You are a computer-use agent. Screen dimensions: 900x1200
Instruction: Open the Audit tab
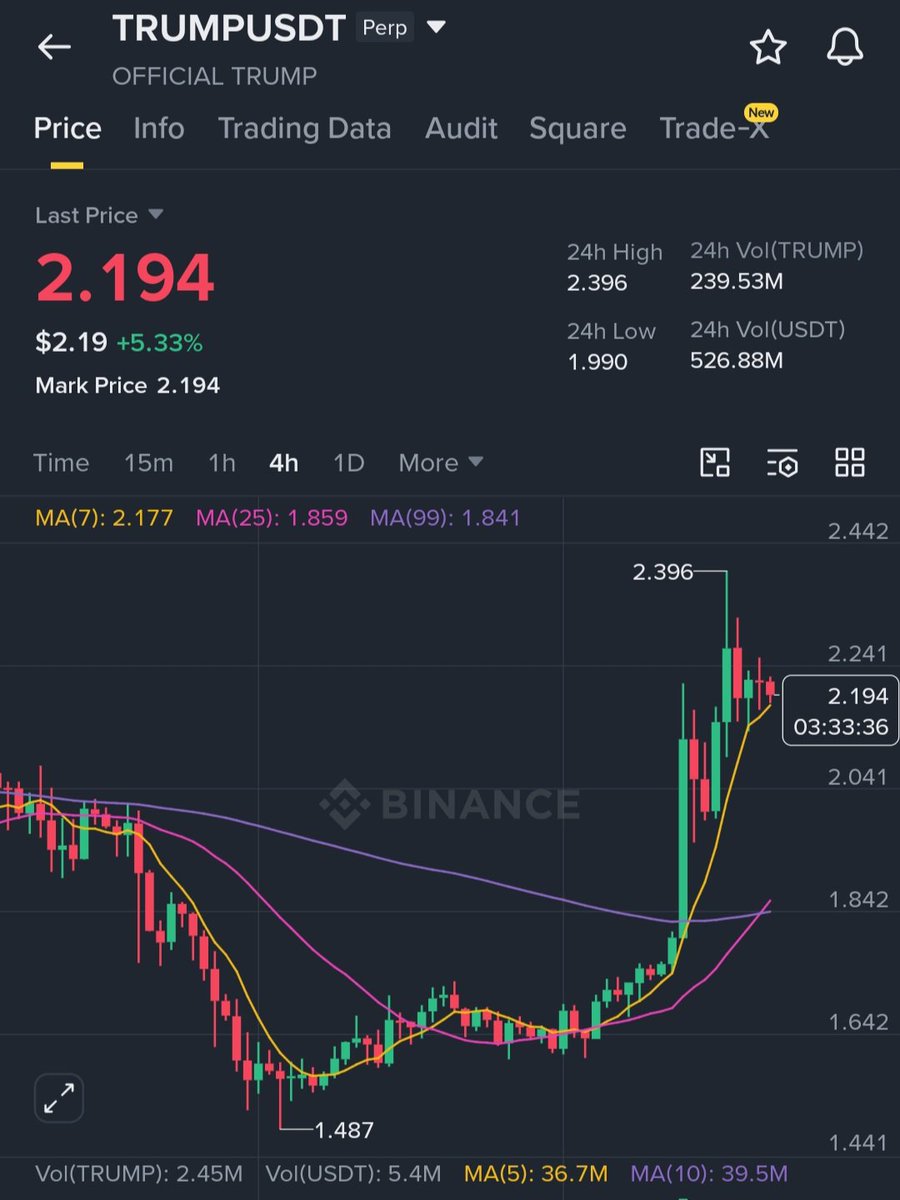(x=461, y=128)
